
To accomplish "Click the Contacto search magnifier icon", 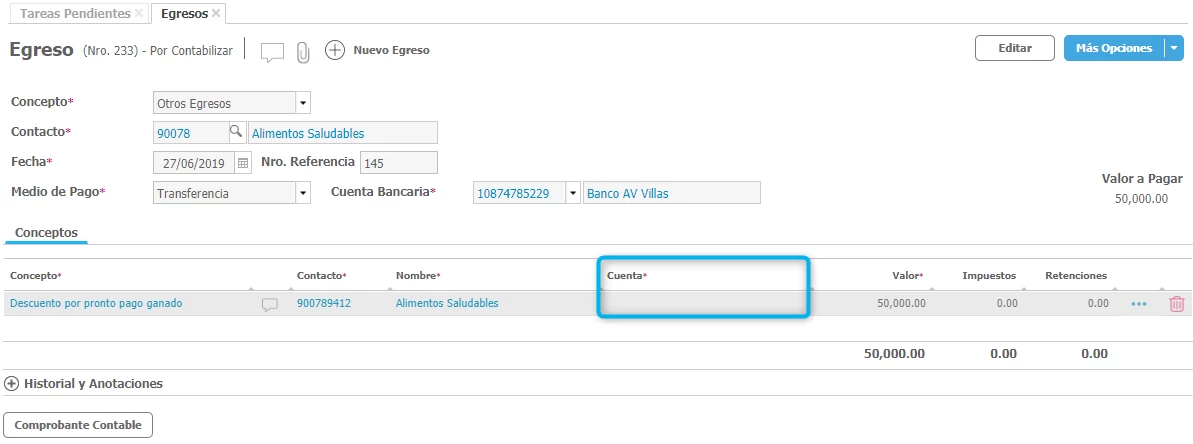I will coord(236,132).
